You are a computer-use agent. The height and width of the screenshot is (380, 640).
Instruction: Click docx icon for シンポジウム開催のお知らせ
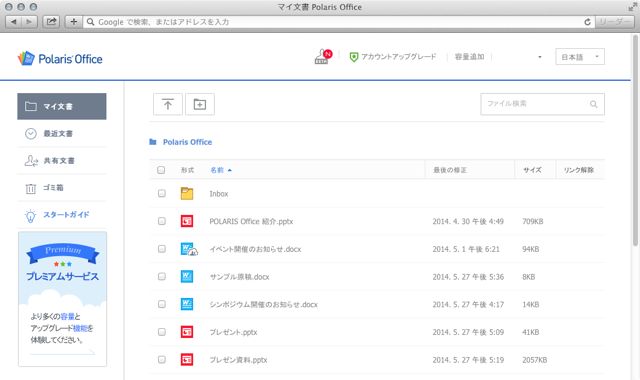pyautogui.click(x=187, y=304)
